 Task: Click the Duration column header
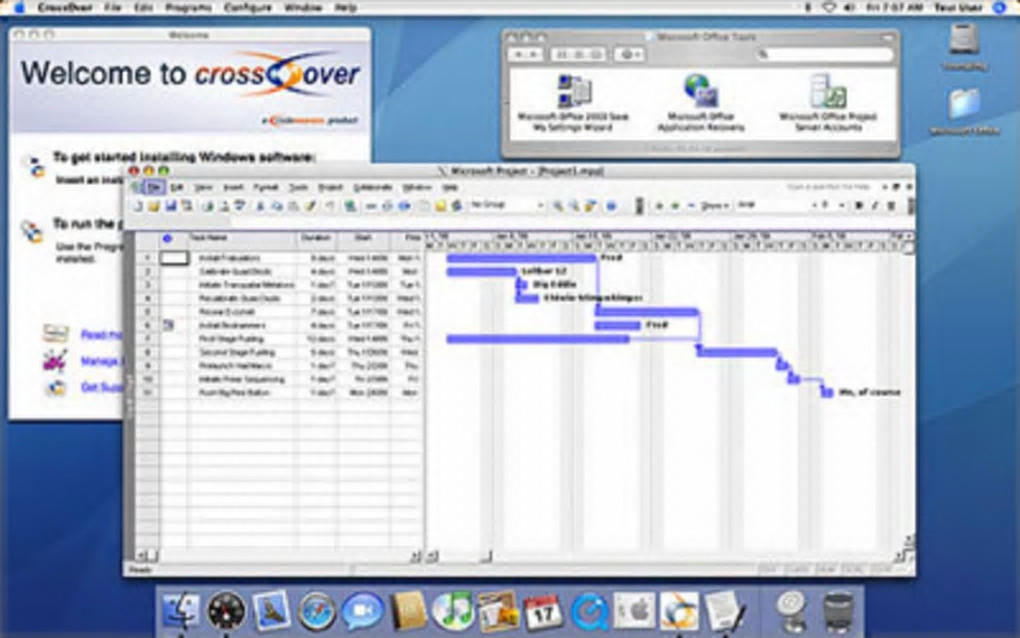[x=317, y=239]
